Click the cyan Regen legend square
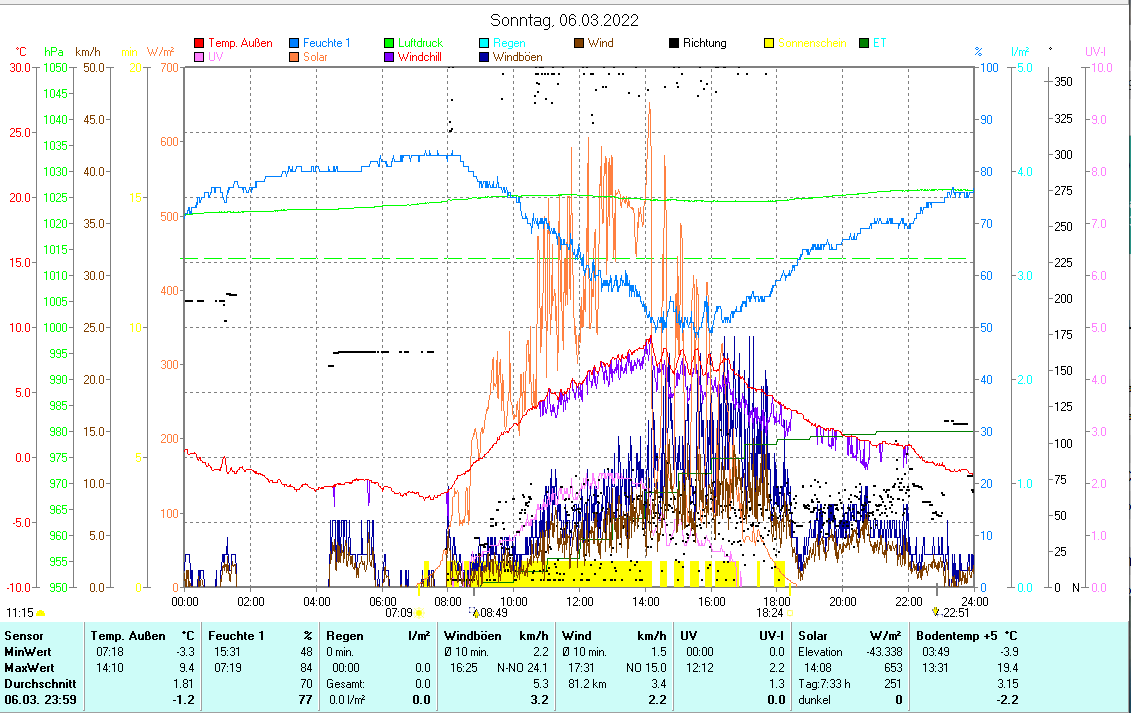 [484, 43]
